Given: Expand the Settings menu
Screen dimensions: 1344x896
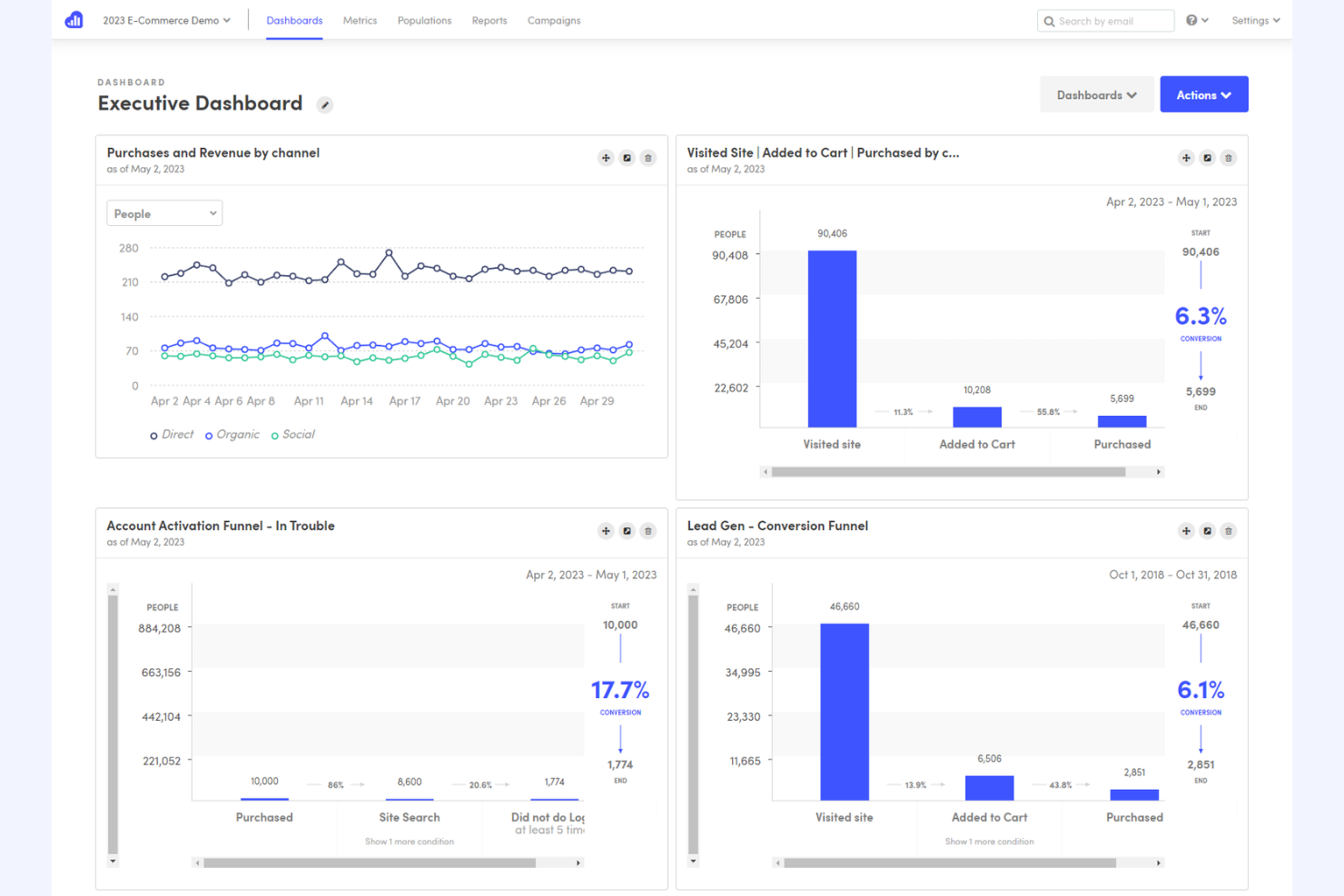Looking at the screenshot, I should [x=1255, y=19].
